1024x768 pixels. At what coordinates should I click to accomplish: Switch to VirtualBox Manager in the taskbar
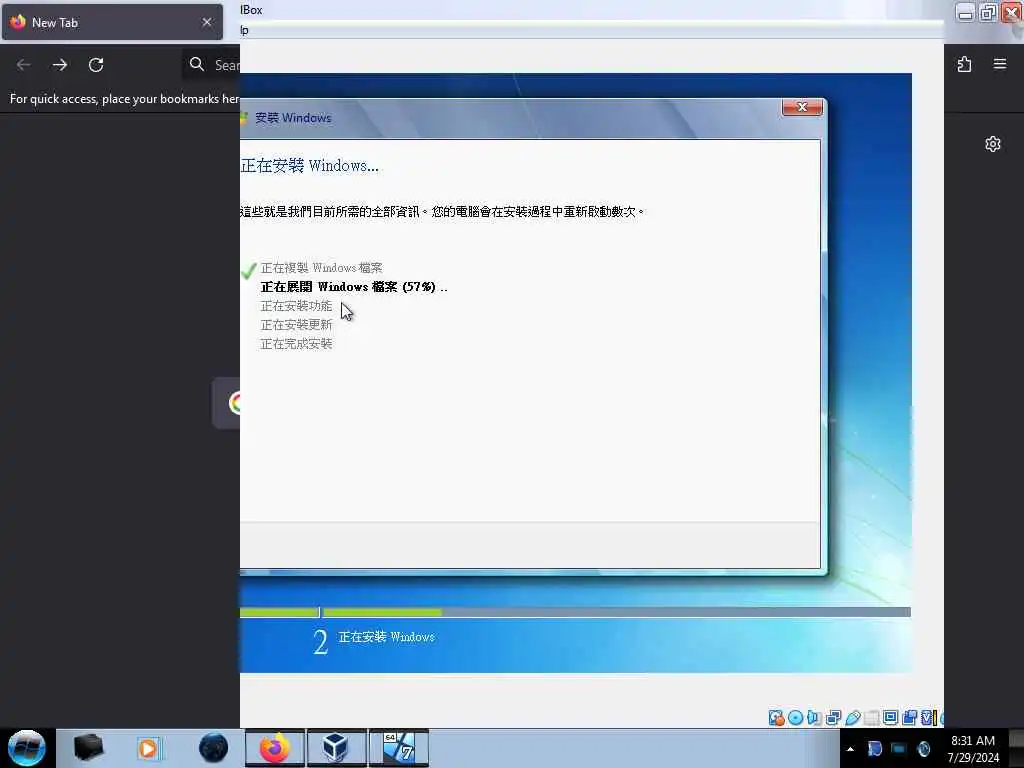336,748
